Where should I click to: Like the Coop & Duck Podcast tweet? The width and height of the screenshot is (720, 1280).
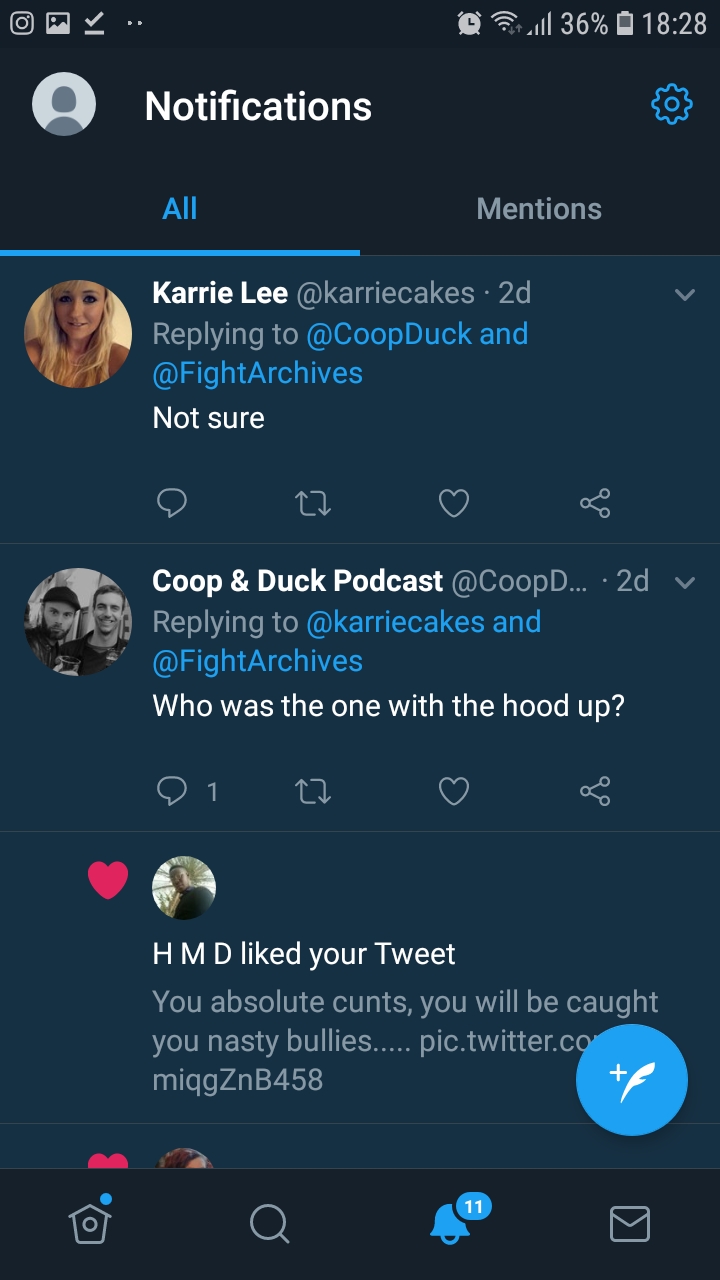pos(454,791)
